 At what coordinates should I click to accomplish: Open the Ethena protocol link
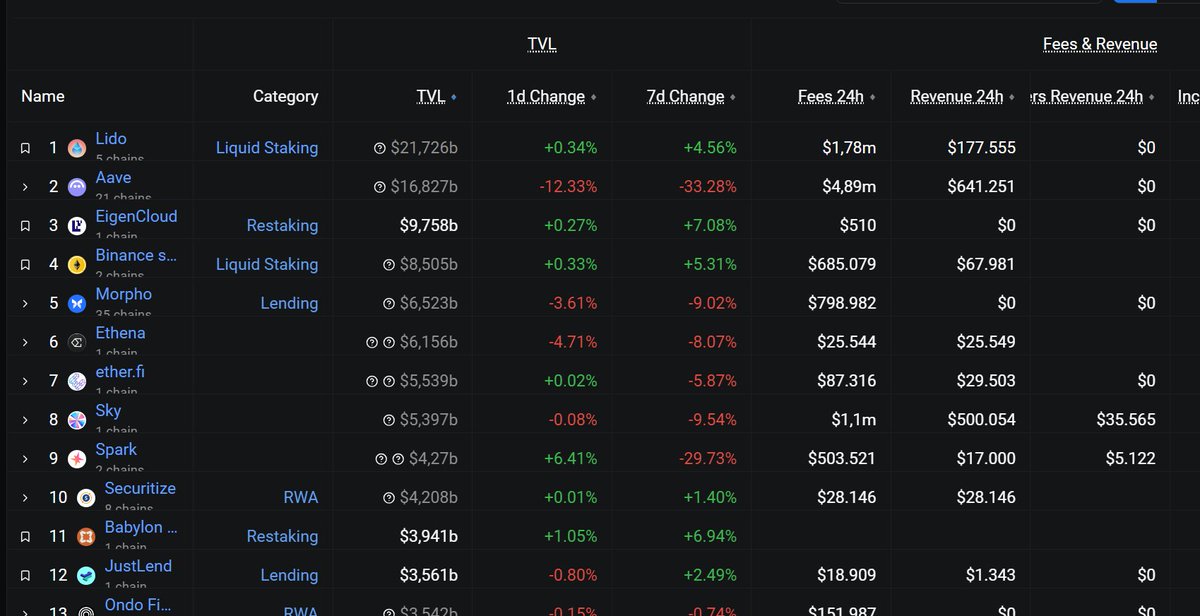120,333
